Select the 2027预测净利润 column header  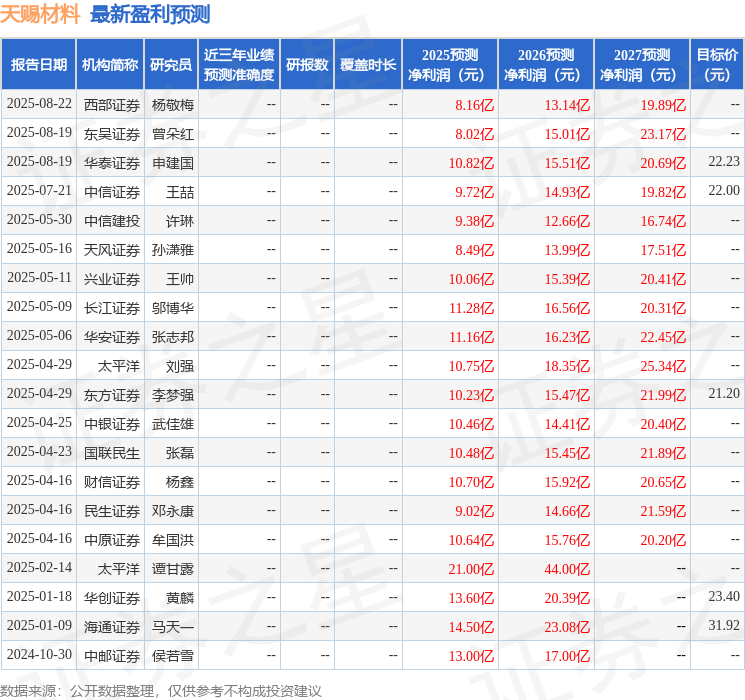(641, 65)
